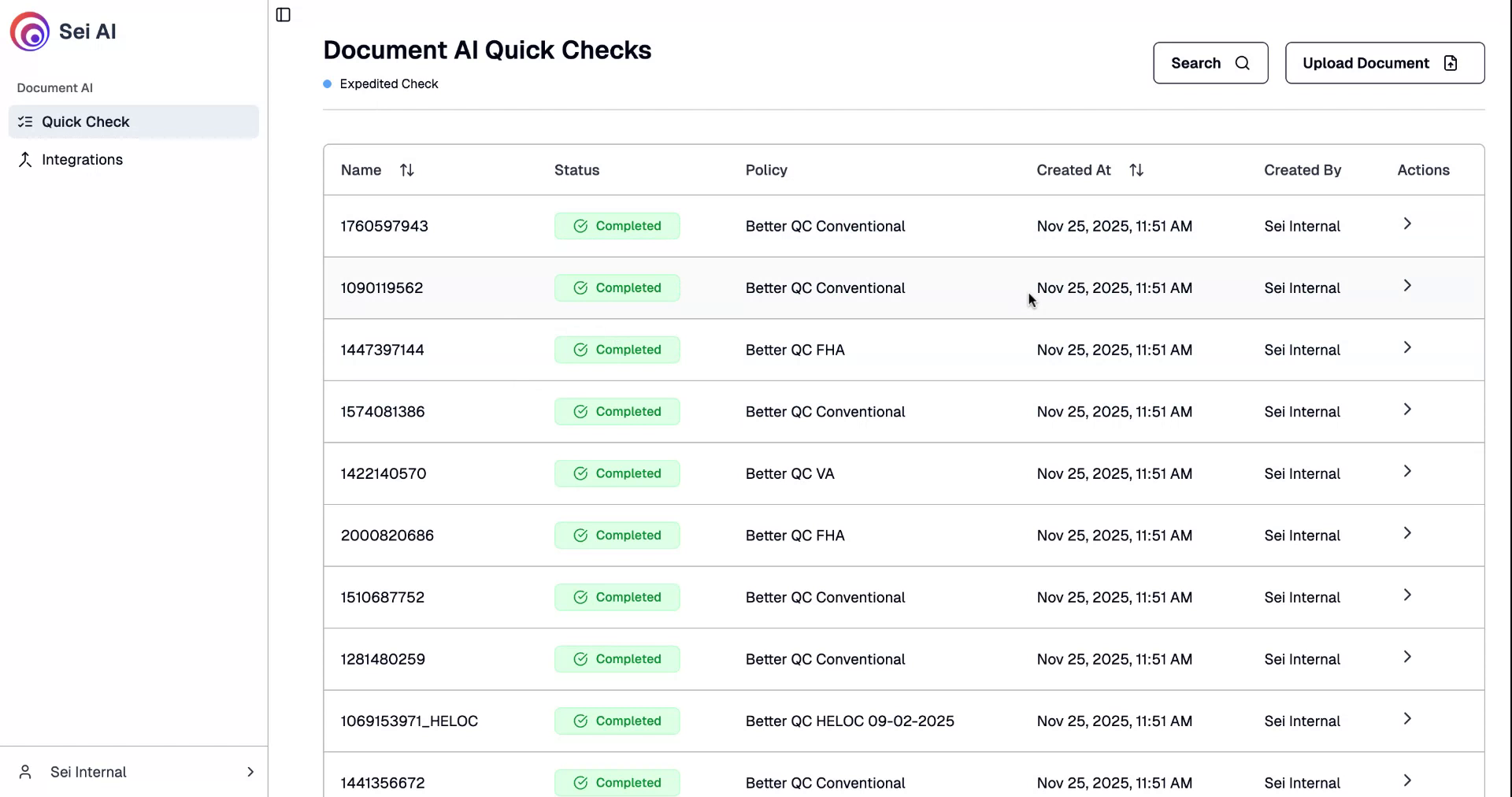1512x797 pixels.
Task: Expand the Sei Internal account chevron
Action: (250, 772)
